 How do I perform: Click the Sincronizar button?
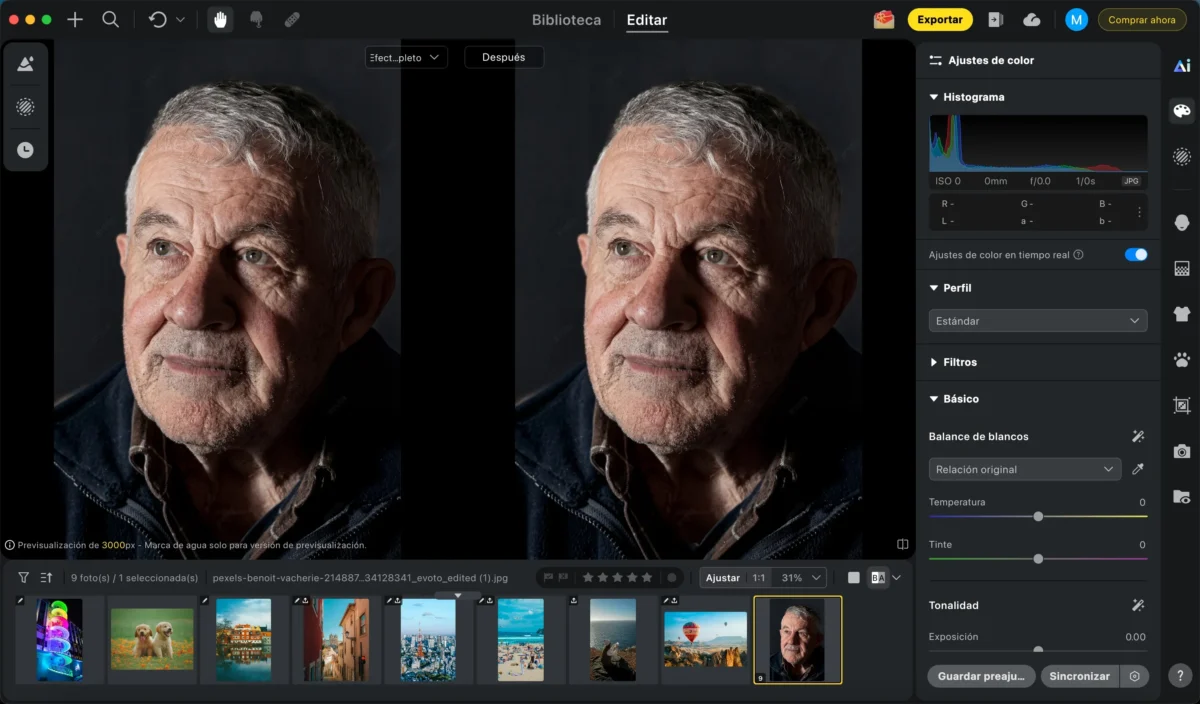(1079, 676)
